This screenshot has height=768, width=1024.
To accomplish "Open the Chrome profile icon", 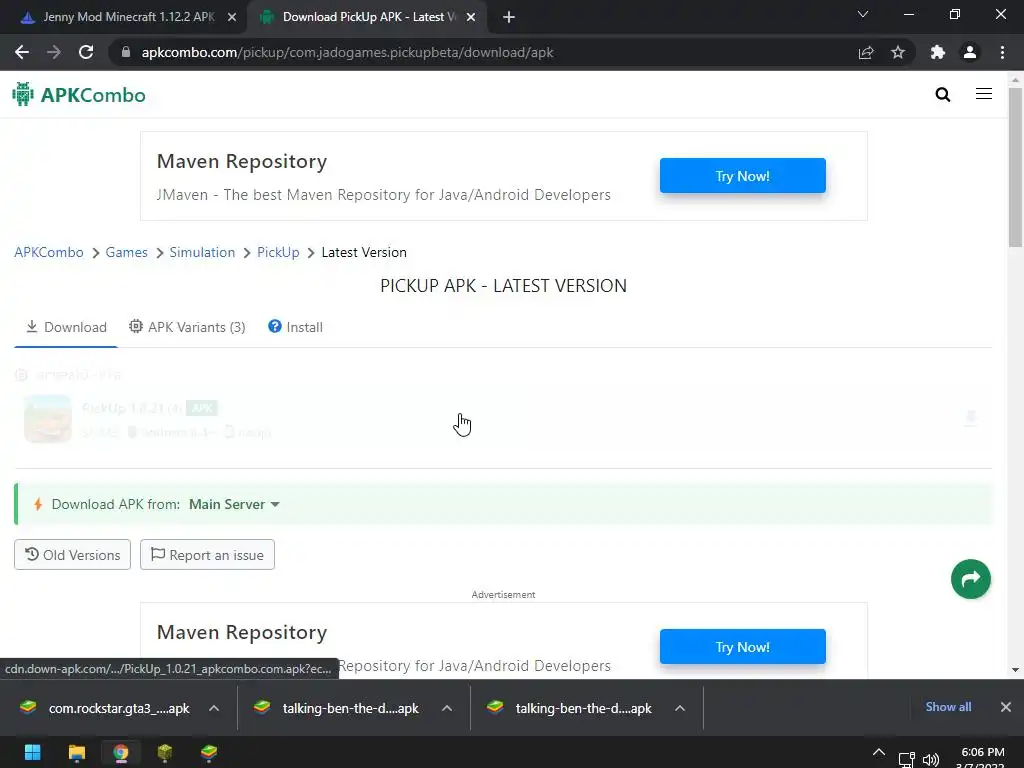I will point(970,52).
